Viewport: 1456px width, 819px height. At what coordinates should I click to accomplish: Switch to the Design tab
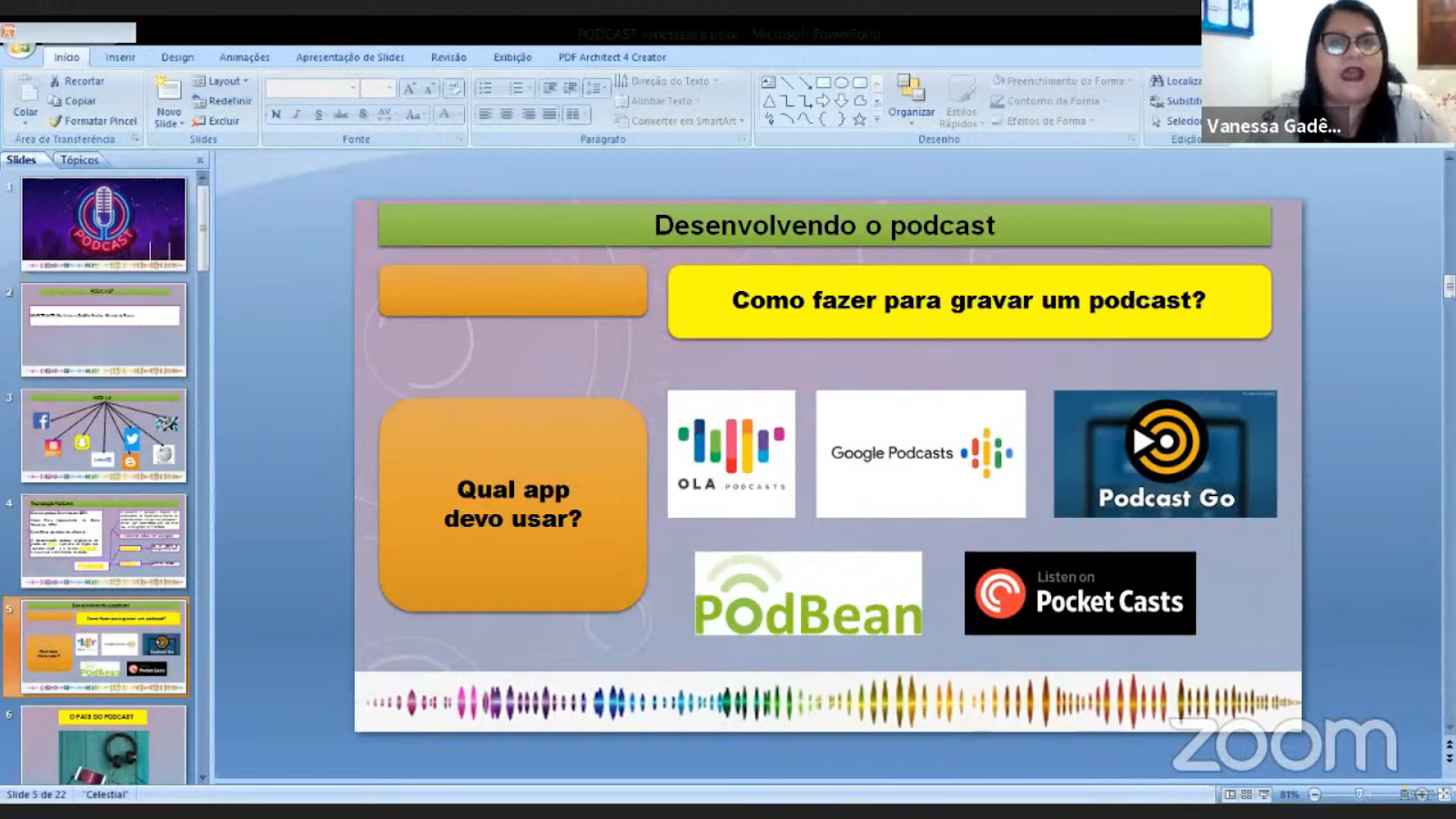[177, 57]
